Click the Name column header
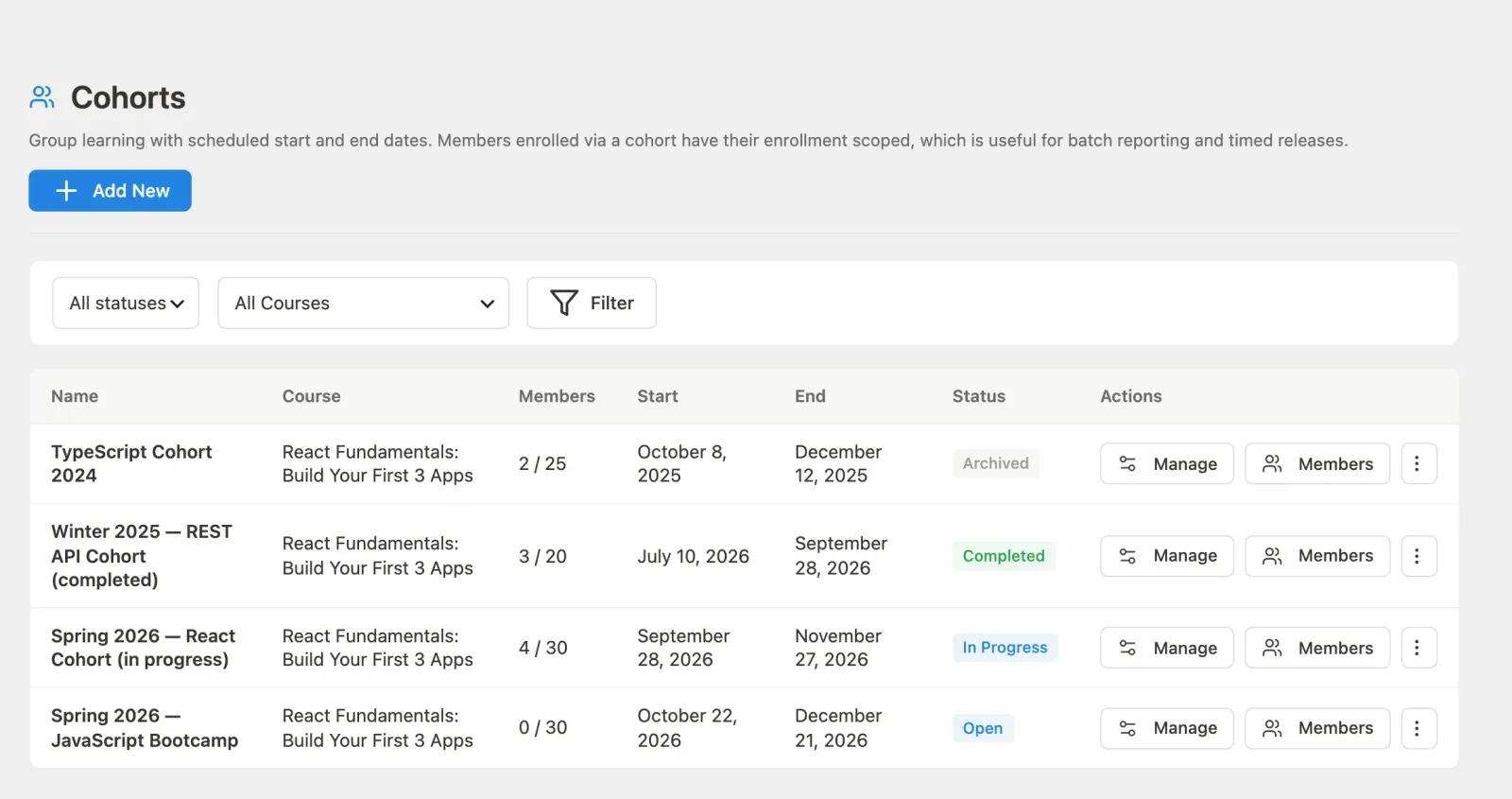 (x=75, y=396)
